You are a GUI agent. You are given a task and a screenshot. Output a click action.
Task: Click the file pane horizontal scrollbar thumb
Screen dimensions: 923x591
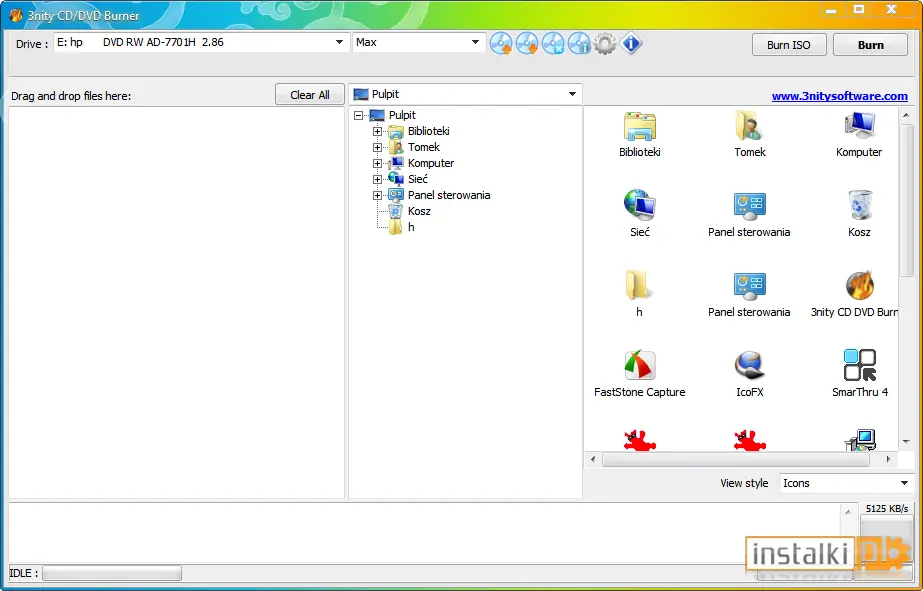pos(736,459)
